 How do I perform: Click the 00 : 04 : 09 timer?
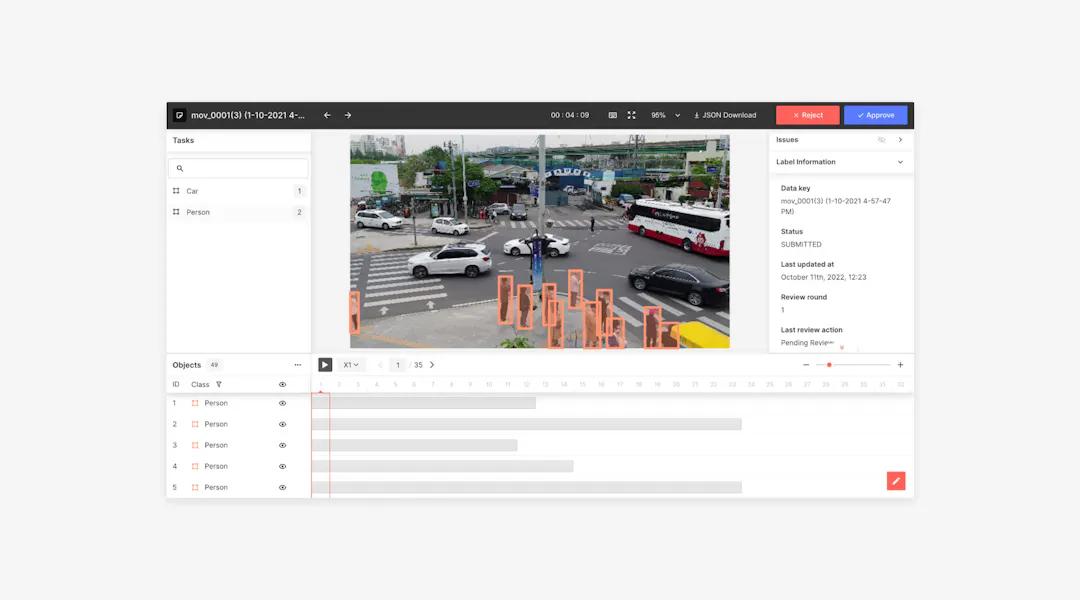570,115
